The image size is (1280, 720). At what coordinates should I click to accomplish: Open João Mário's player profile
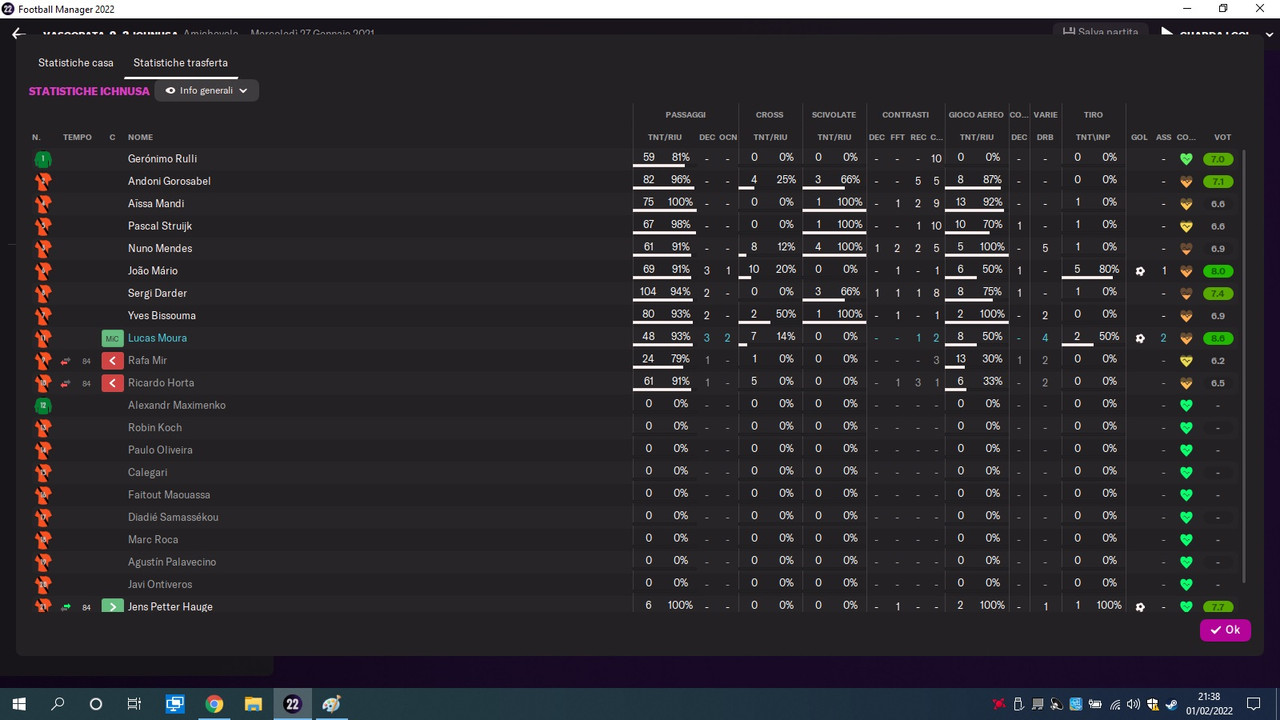153,271
